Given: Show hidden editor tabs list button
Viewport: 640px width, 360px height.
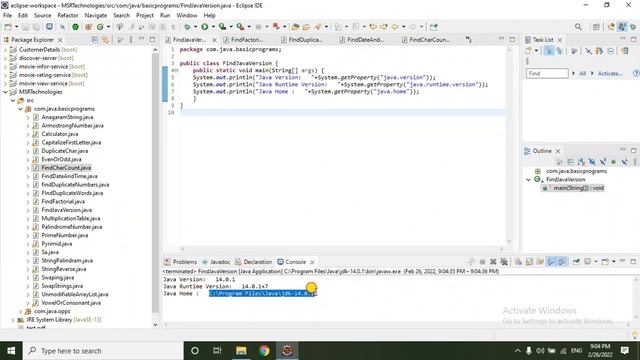Looking at the screenshot, I should click(469, 40).
